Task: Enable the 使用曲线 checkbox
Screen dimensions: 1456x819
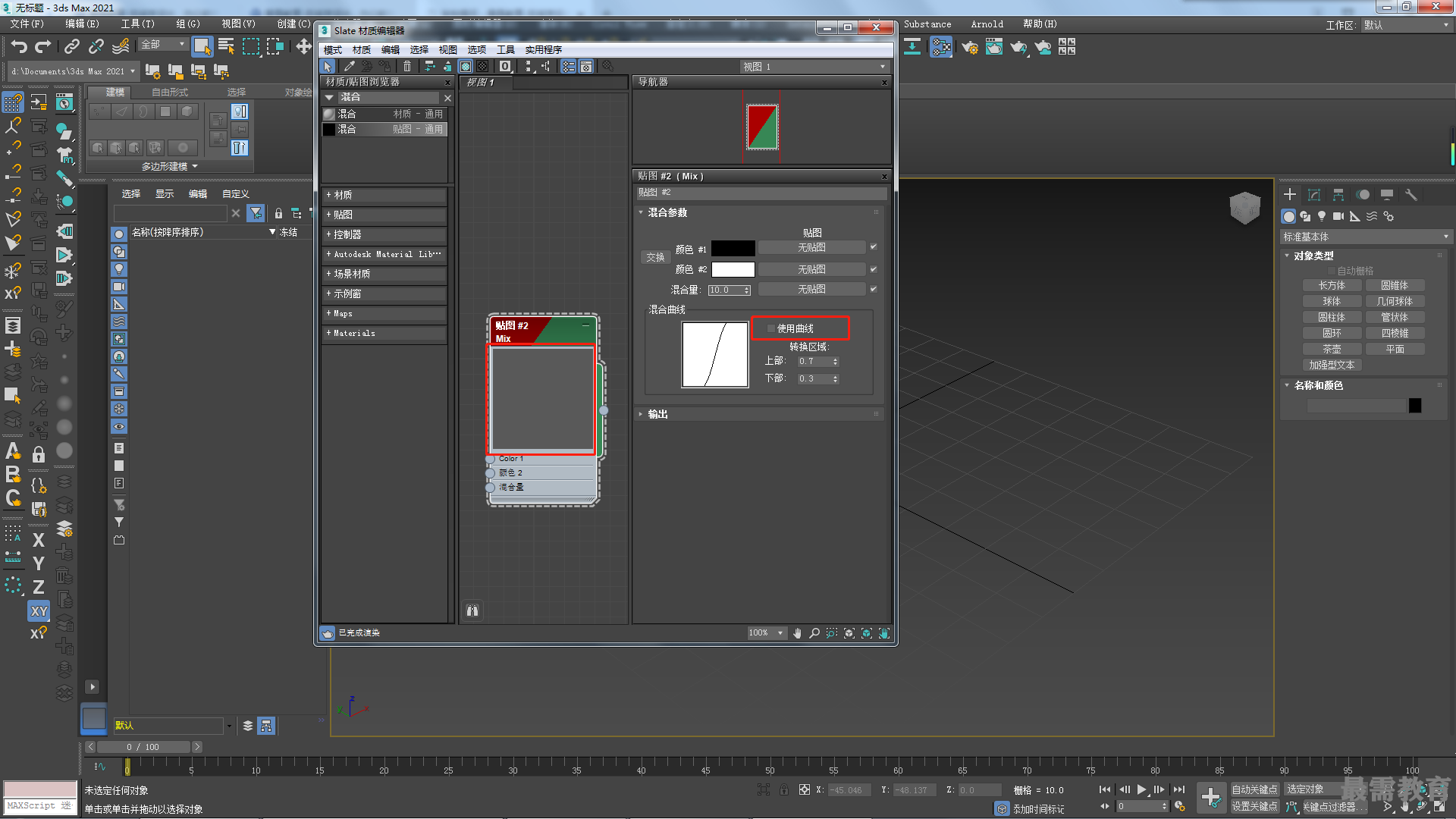Action: coord(771,328)
